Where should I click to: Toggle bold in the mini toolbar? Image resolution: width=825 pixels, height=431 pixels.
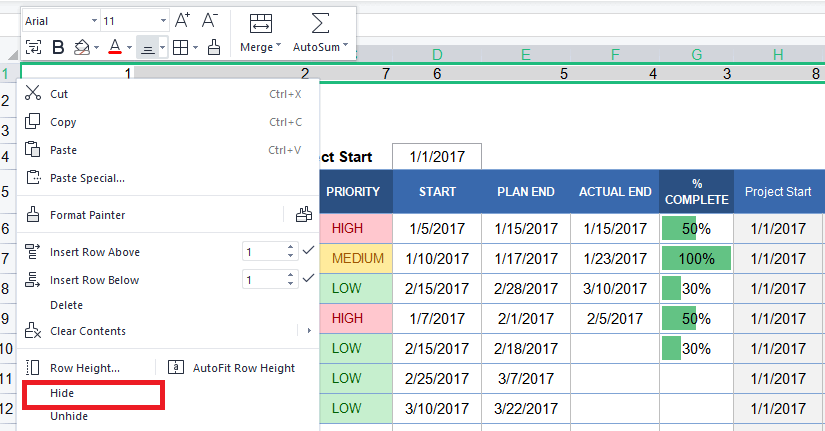pyautogui.click(x=58, y=46)
